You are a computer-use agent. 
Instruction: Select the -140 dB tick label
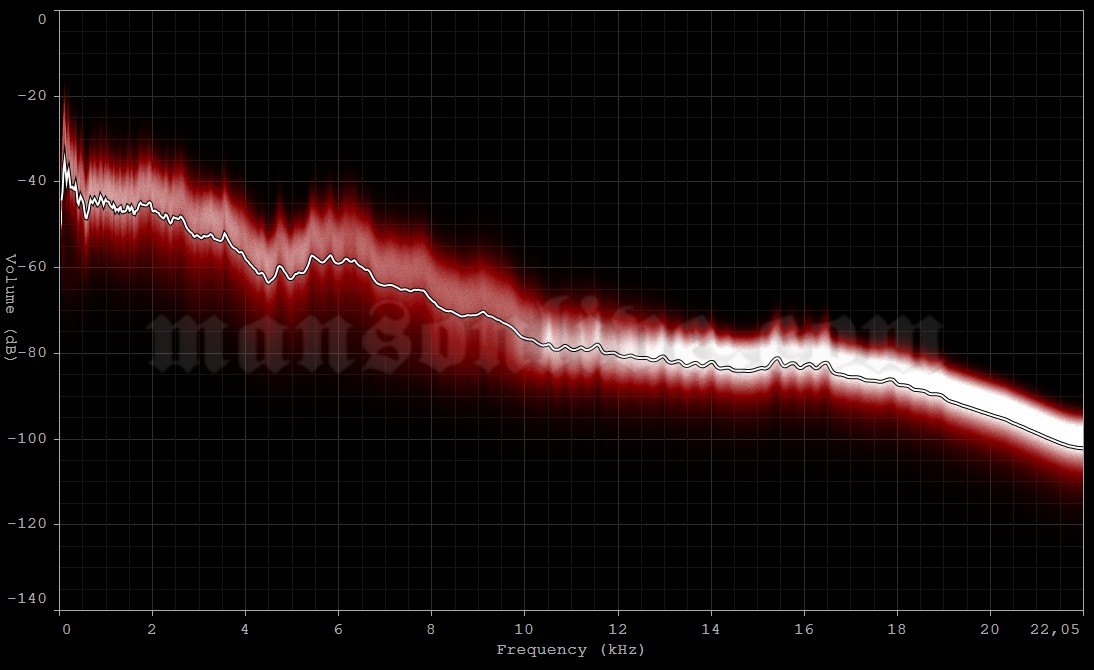[x=27, y=601]
